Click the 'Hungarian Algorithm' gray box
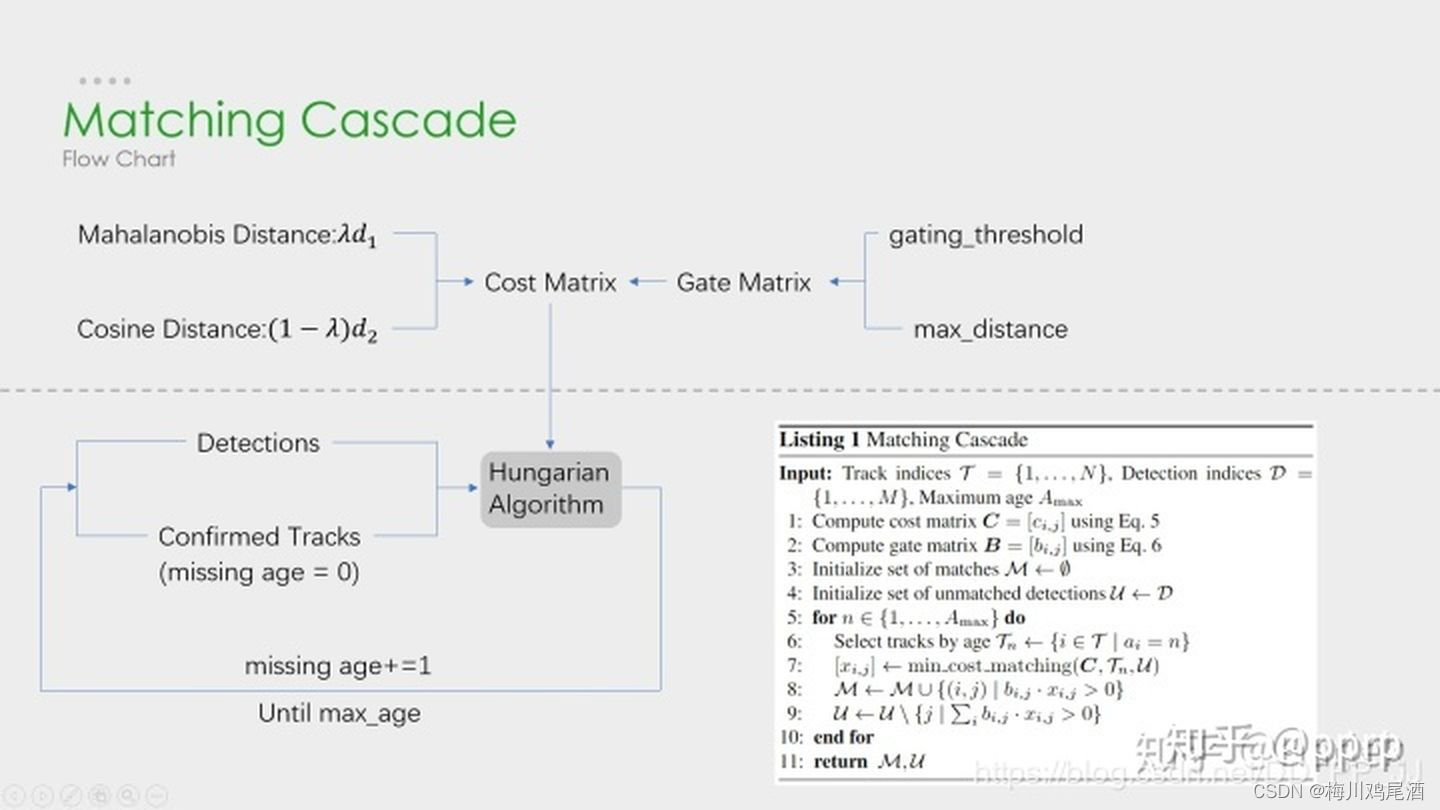The image size is (1440, 810). [x=551, y=489]
